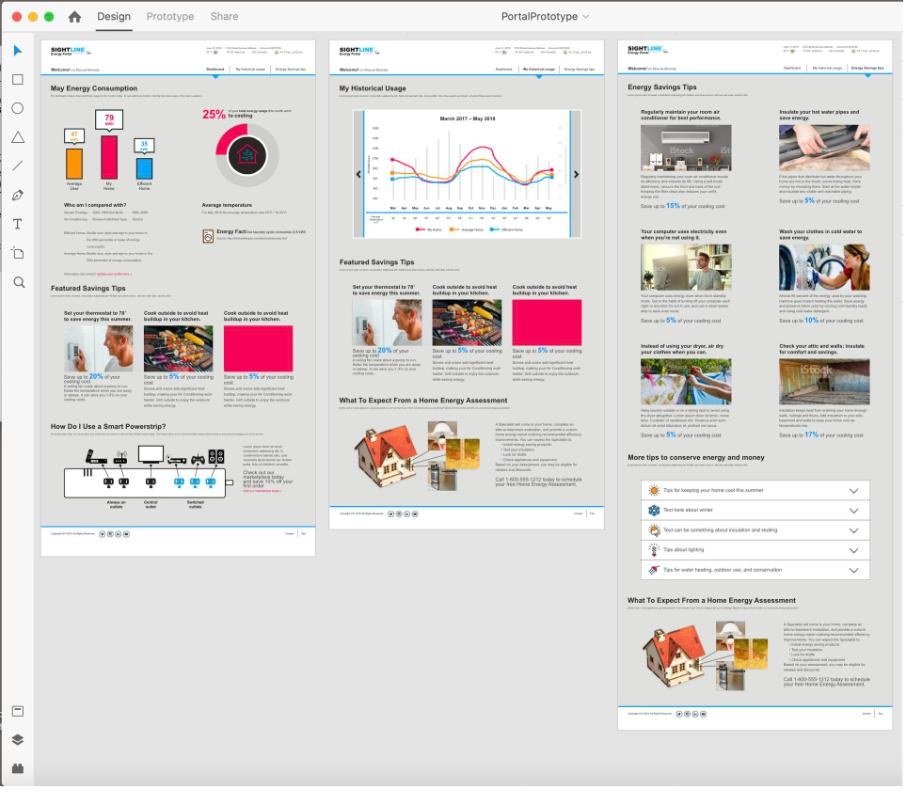Expand 'Text here about winter' accordion row
912x795 pixels.
coord(762,515)
